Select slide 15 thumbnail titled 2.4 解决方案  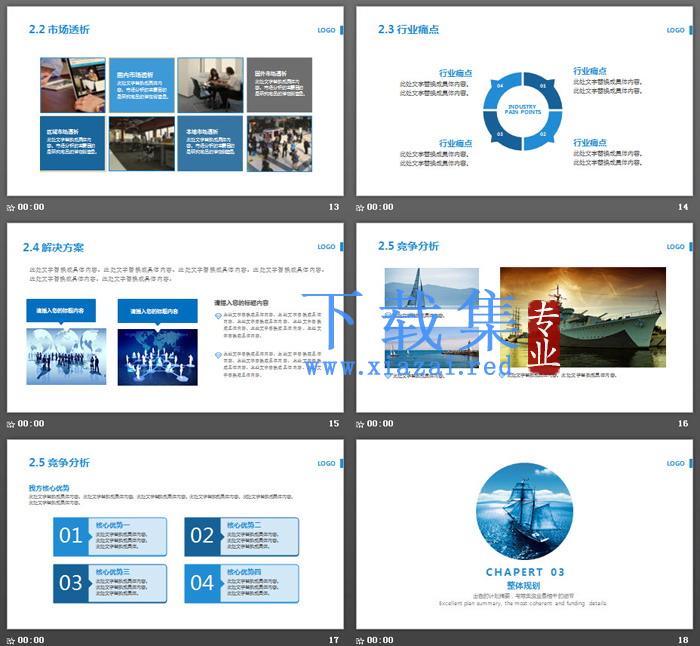pyautogui.click(x=175, y=317)
